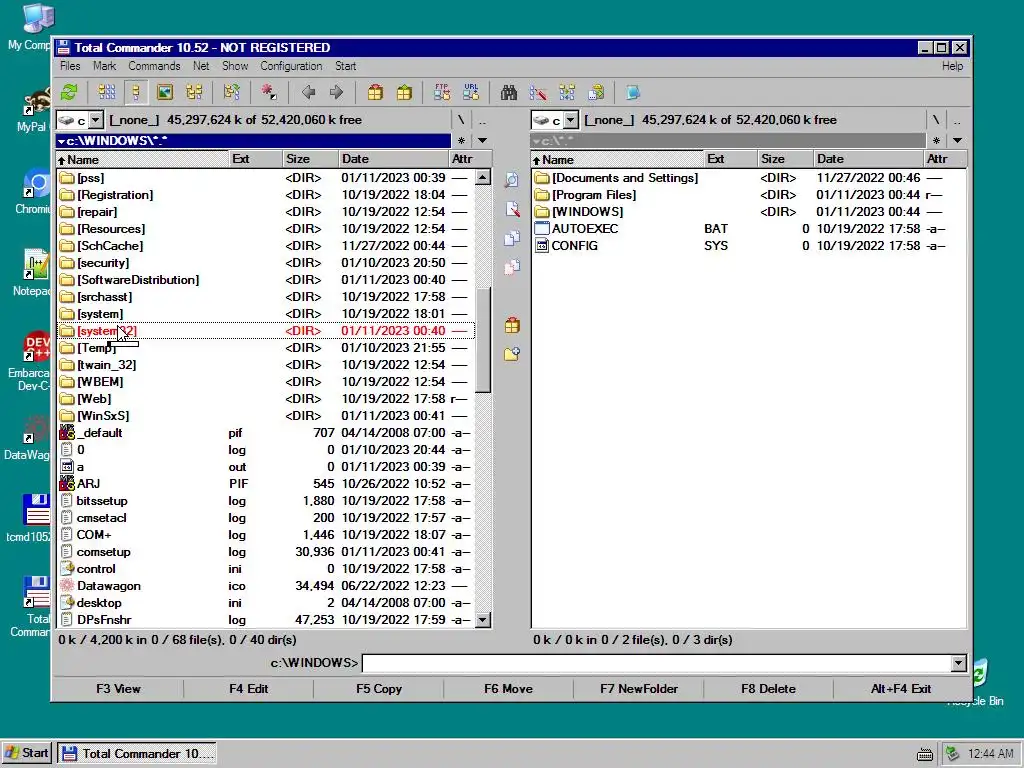Open the Commands menu
The width and height of the screenshot is (1024, 768).
pos(154,66)
